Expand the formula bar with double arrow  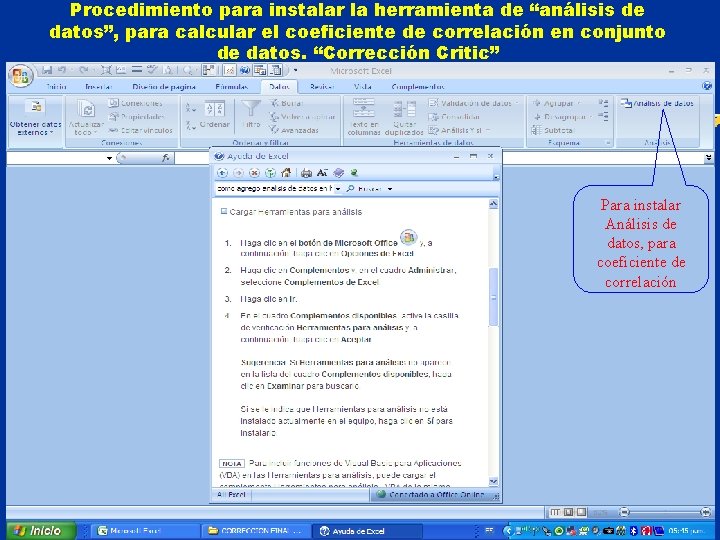pyautogui.click(x=709, y=158)
